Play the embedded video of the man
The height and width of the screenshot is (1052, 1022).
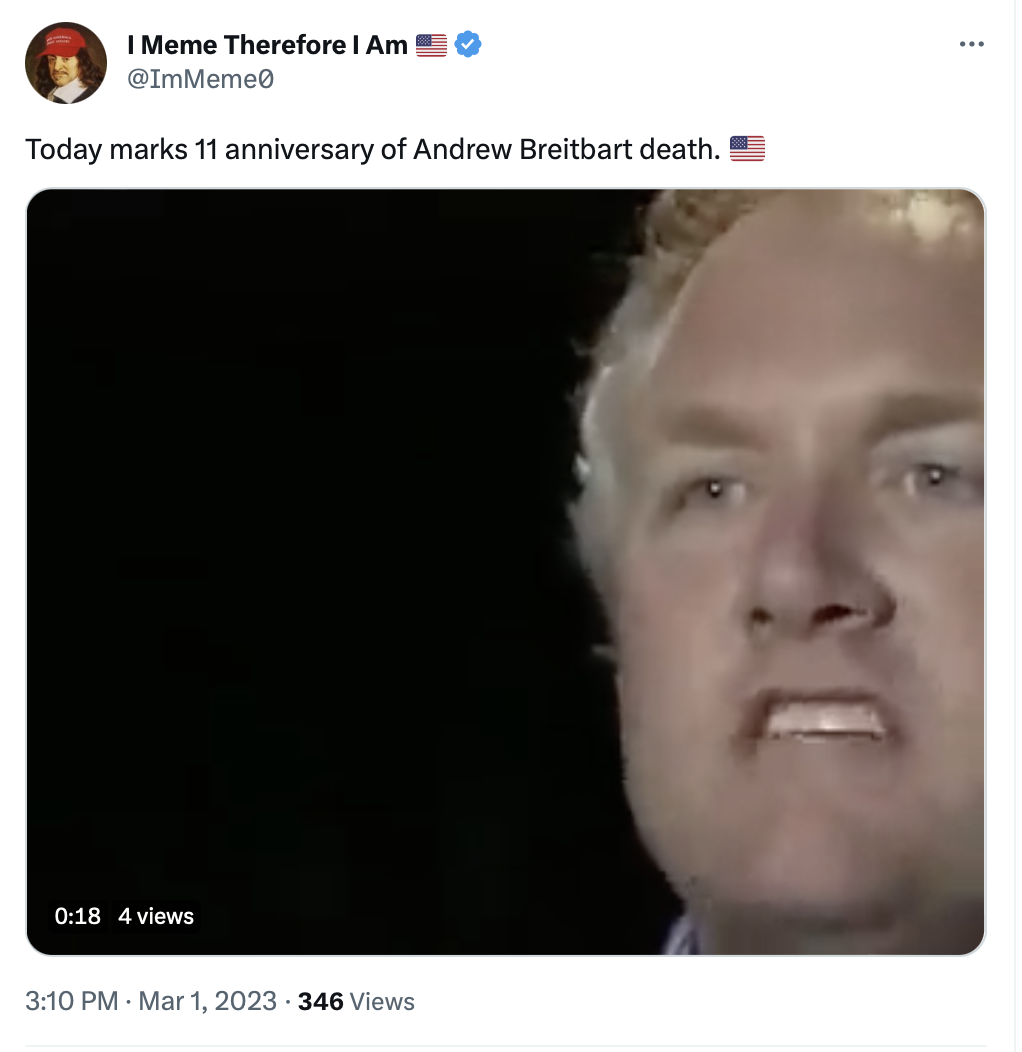click(506, 572)
